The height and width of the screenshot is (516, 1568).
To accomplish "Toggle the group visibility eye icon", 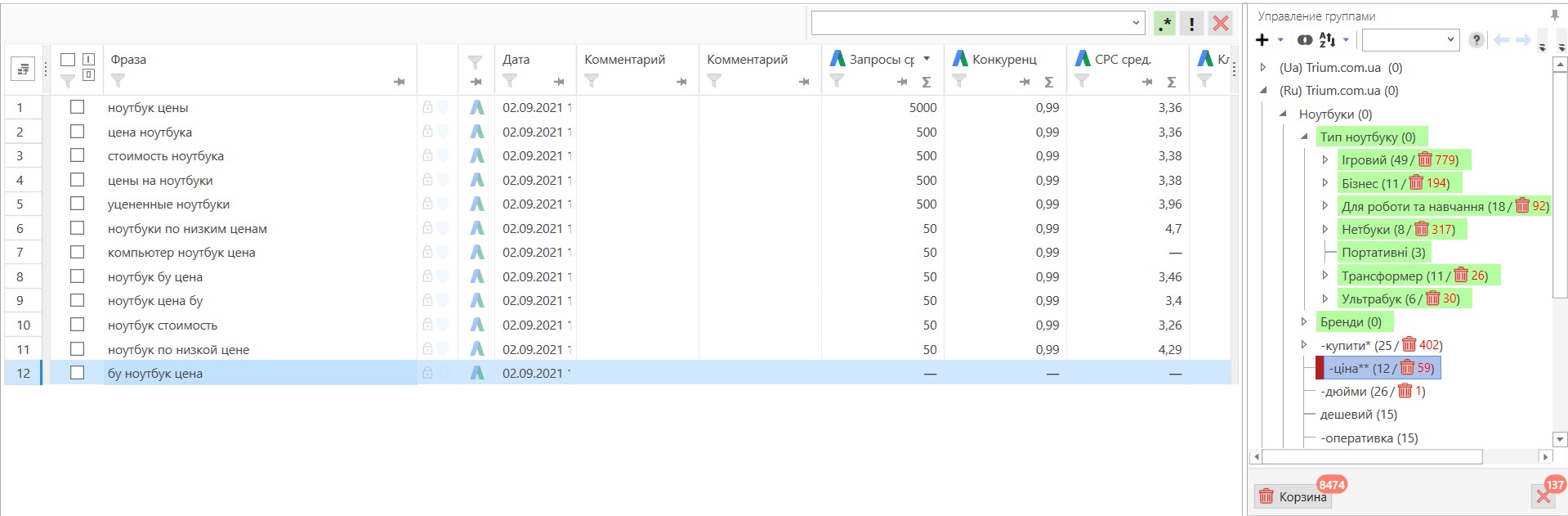I will (x=1305, y=39).
